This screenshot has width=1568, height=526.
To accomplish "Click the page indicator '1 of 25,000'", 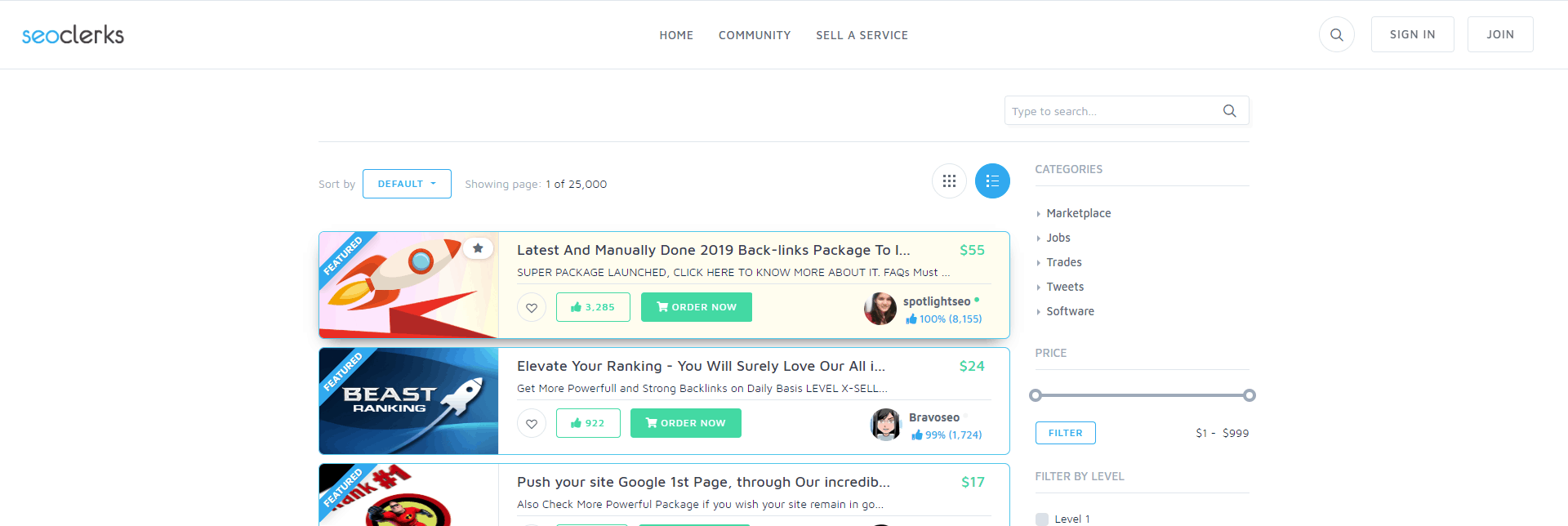I will tap(577, 184).
